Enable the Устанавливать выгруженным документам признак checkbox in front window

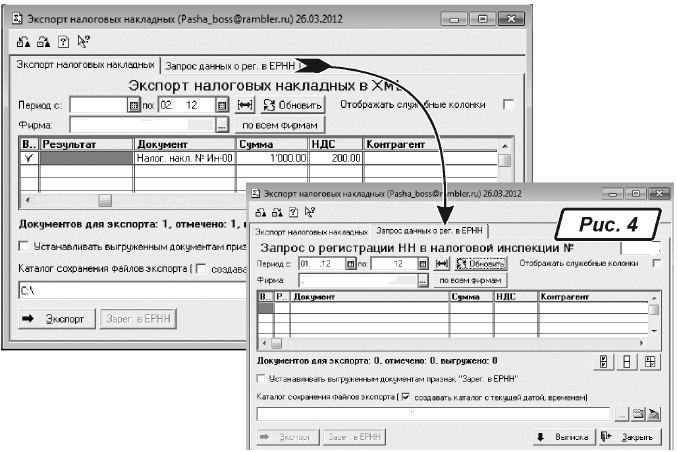click(262, 379)
